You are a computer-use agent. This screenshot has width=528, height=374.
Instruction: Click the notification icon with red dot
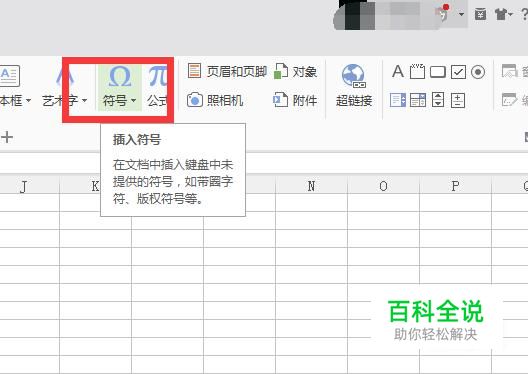click(x=442, y=13)
